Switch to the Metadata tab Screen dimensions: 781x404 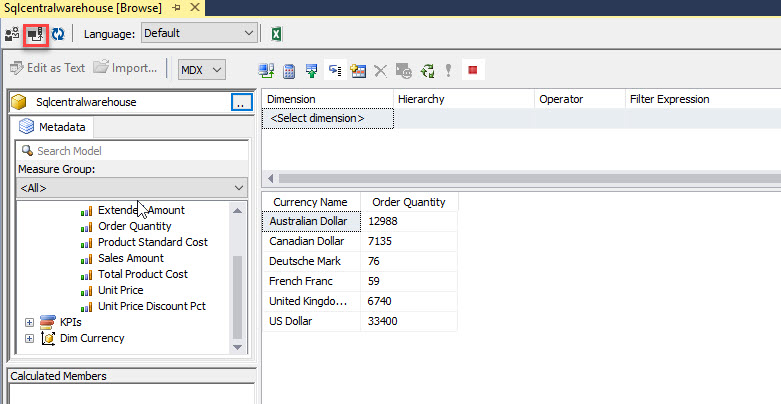pyautogui.click(x=52, y=127)
